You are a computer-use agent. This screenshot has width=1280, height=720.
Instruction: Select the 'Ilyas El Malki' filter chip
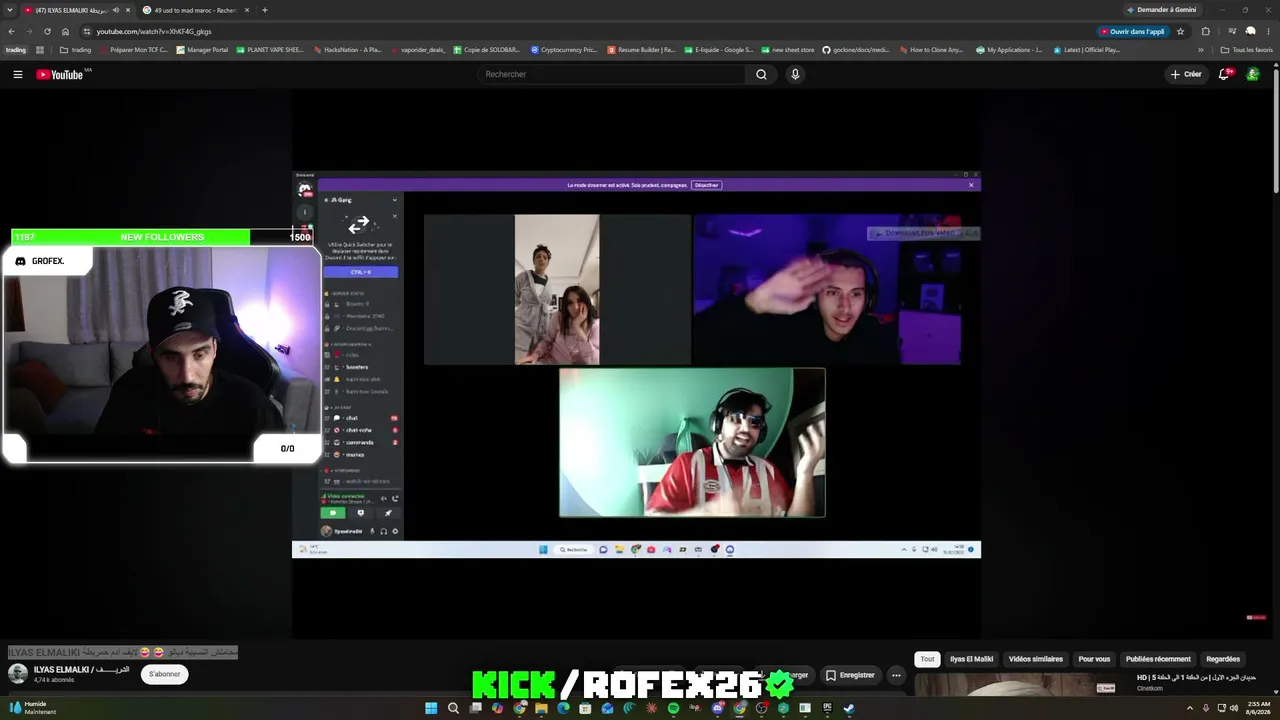[x=971, y=659]
